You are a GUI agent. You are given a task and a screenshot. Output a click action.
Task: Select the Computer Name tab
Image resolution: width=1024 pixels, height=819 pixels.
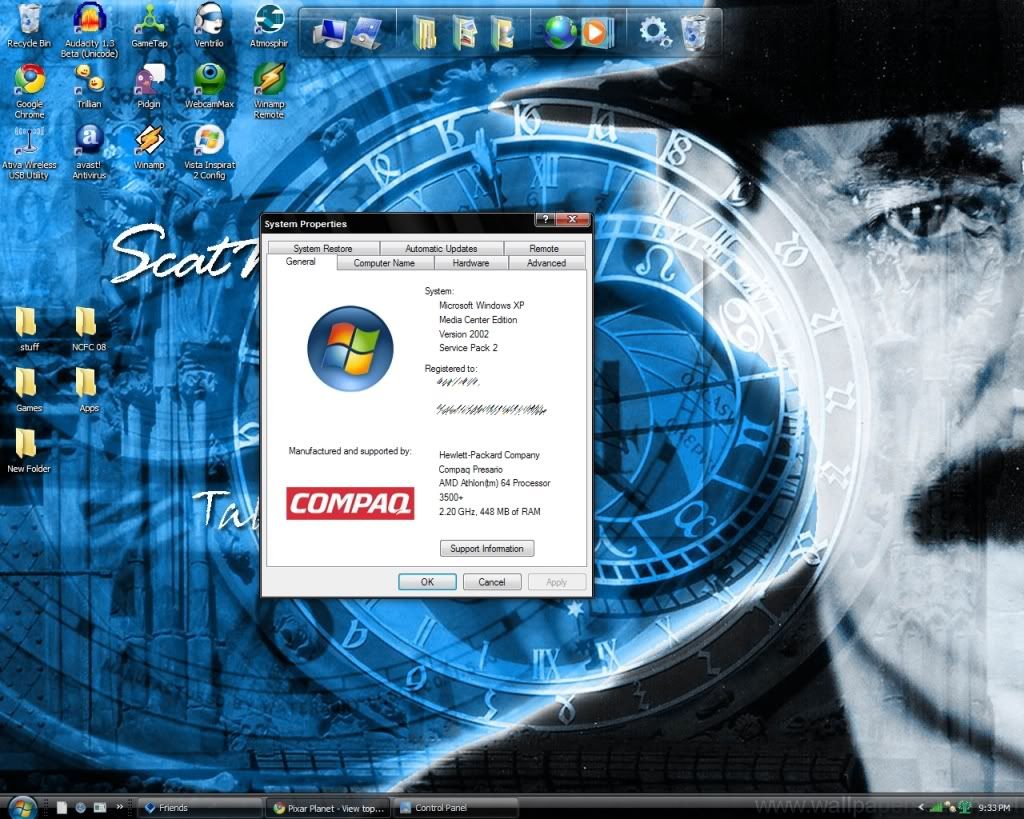[x=384, y=263]
